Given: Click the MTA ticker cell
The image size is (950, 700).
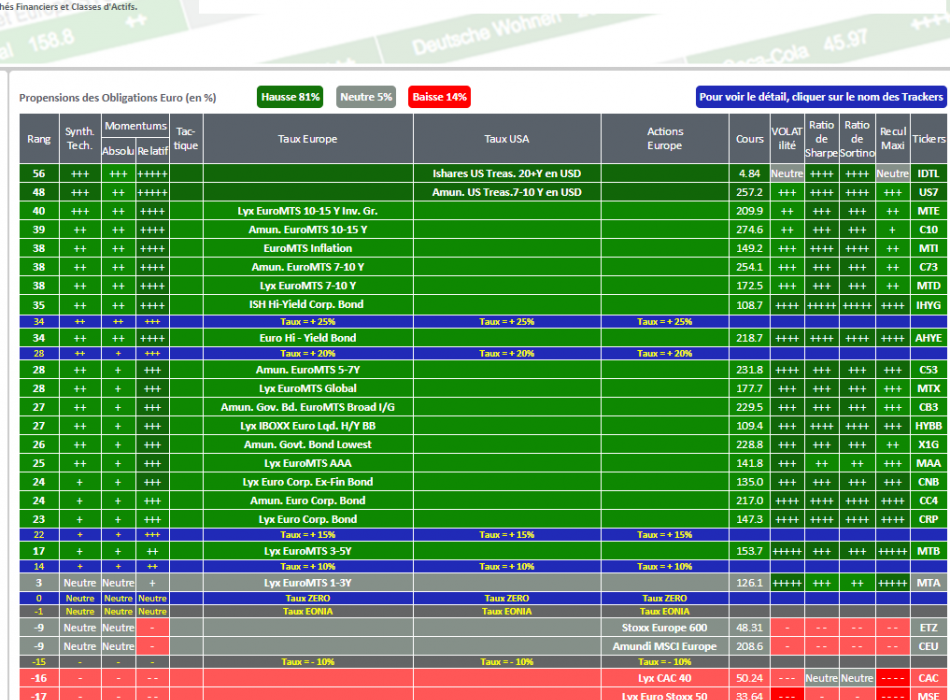Looking at the screenshot, I should coord(928,583).
